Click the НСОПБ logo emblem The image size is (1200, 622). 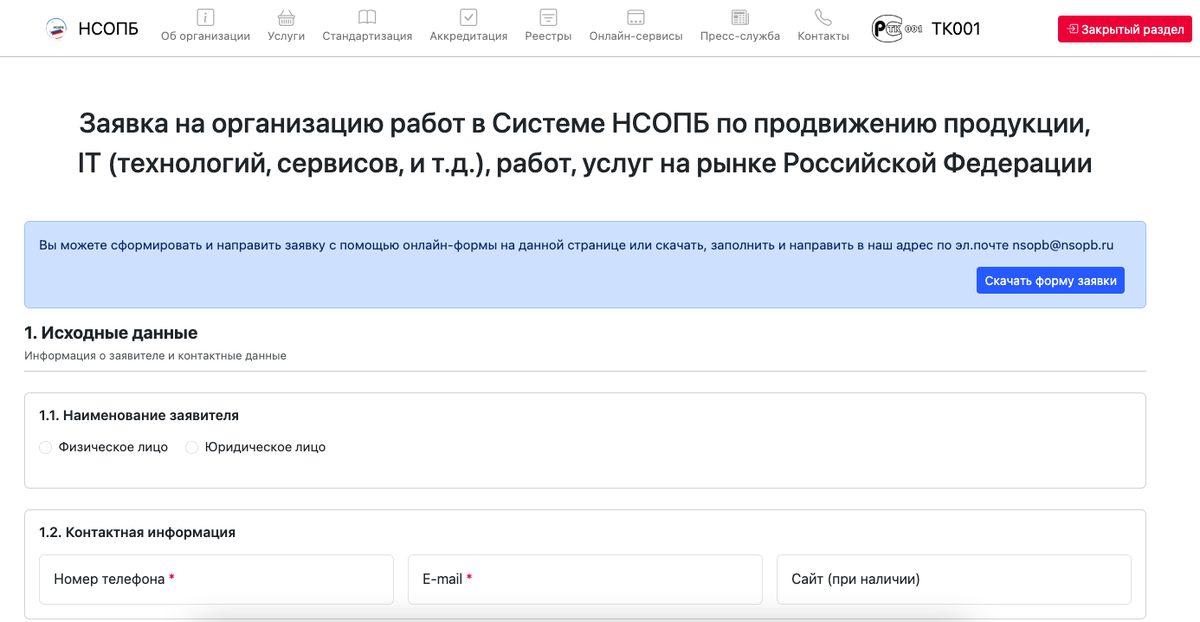56,29
